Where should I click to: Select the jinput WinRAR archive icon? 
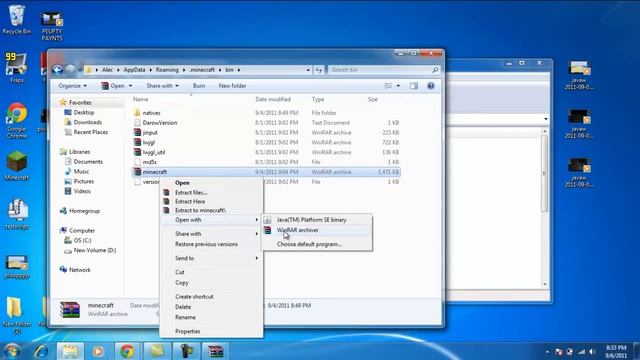click(x=137, y=132)
